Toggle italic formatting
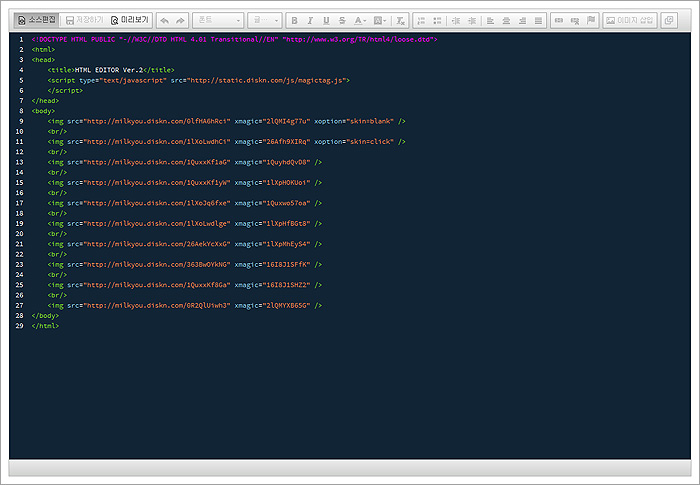700x485 pixels. tap(310, 21)
